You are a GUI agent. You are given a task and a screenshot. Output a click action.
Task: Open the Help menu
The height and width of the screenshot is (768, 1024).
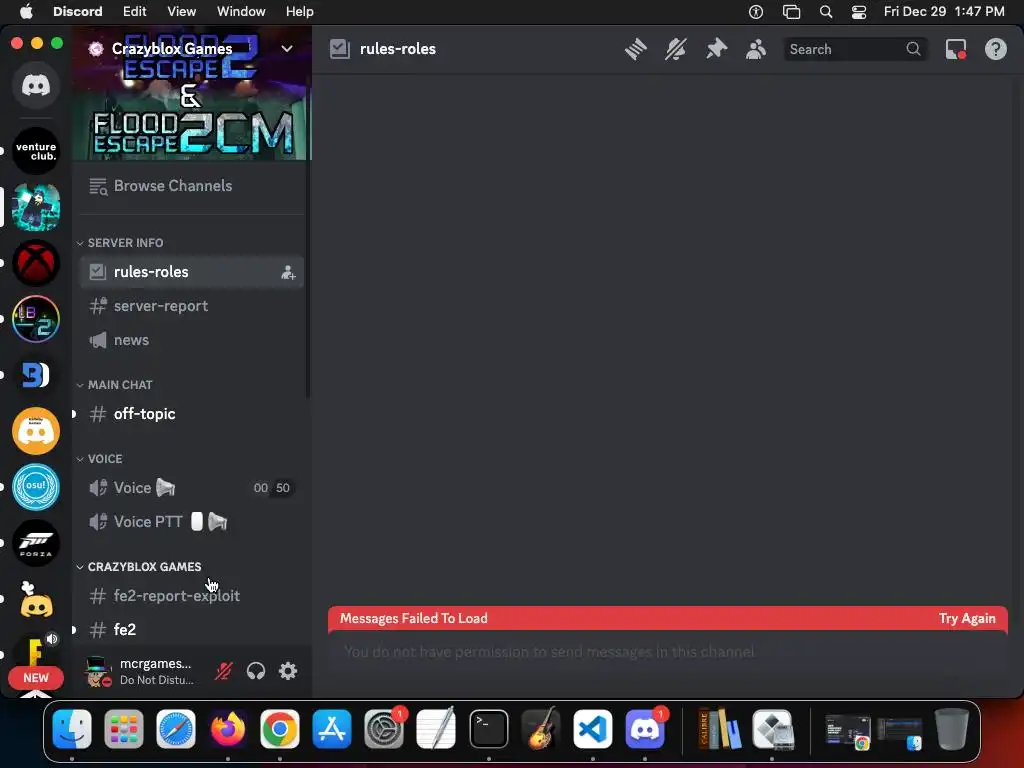coord(300,11)
